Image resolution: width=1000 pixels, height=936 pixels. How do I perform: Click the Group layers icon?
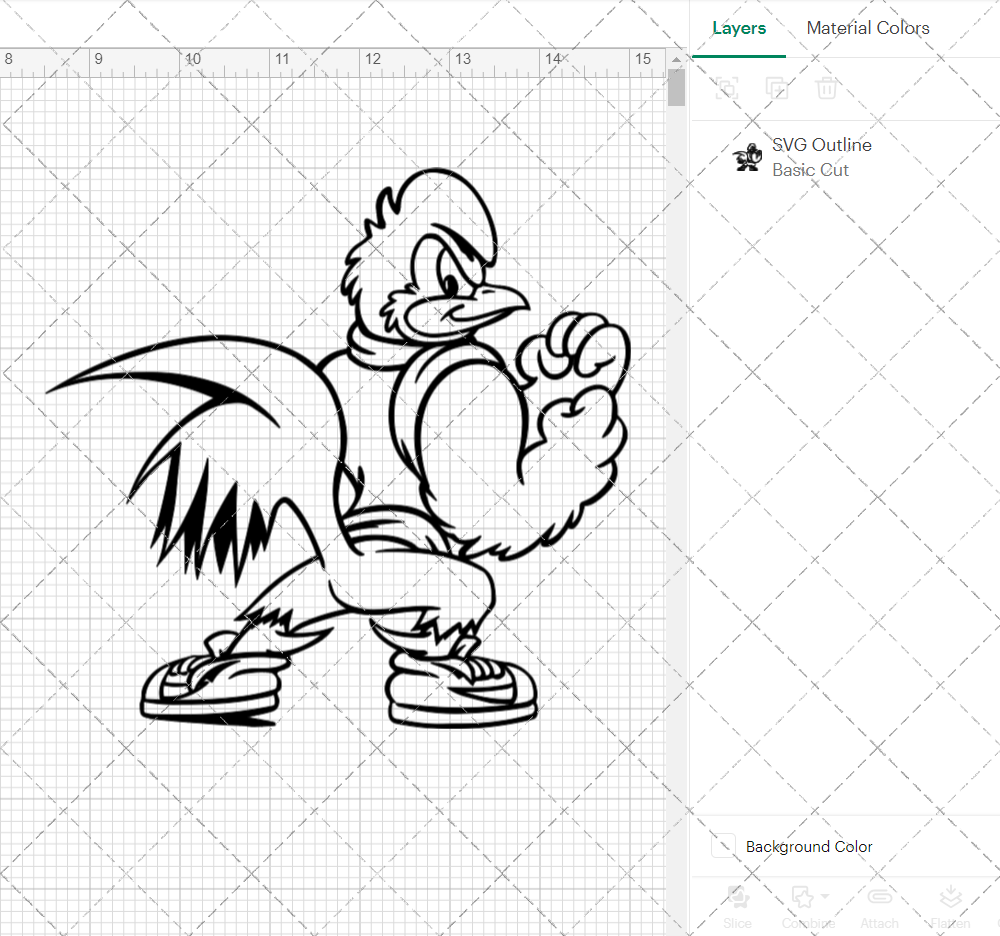tap(726, 88)
